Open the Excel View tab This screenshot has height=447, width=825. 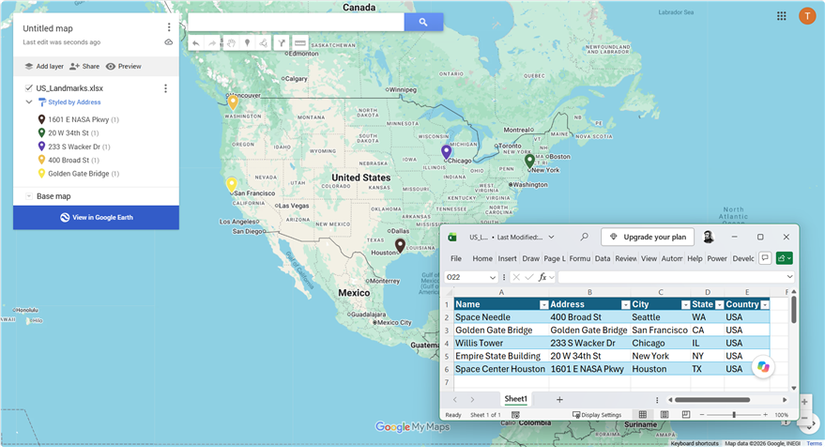[x=649, y=258]
